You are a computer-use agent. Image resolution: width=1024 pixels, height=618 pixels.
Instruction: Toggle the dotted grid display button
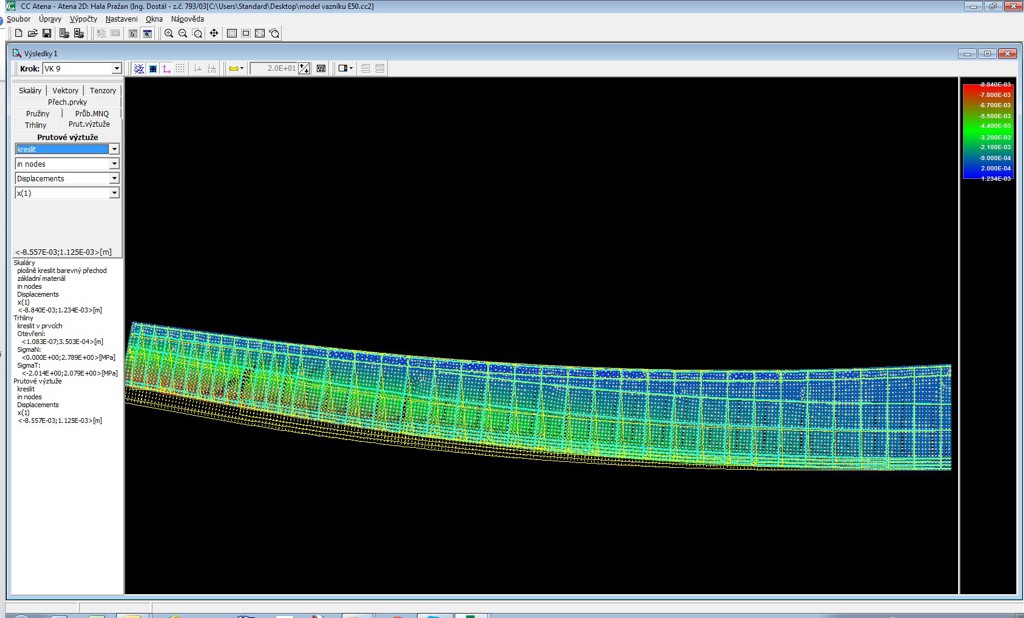(180, 69)
